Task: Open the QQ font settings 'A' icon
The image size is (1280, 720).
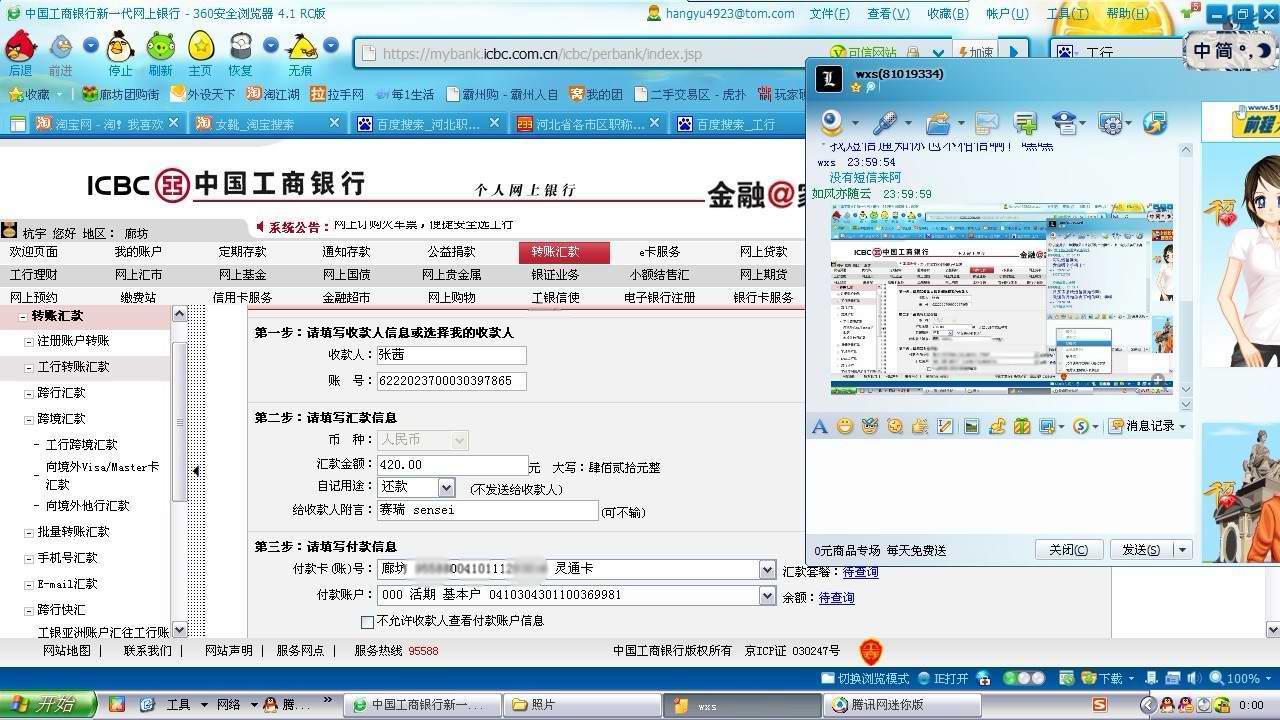Action: tap(820, 426)
